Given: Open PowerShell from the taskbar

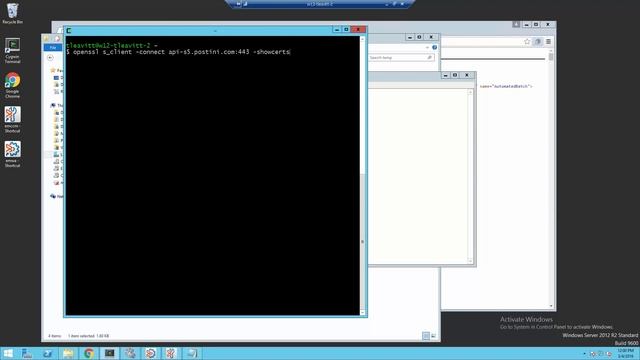Looking at the screenshot, I should click(x=47, y=353).
